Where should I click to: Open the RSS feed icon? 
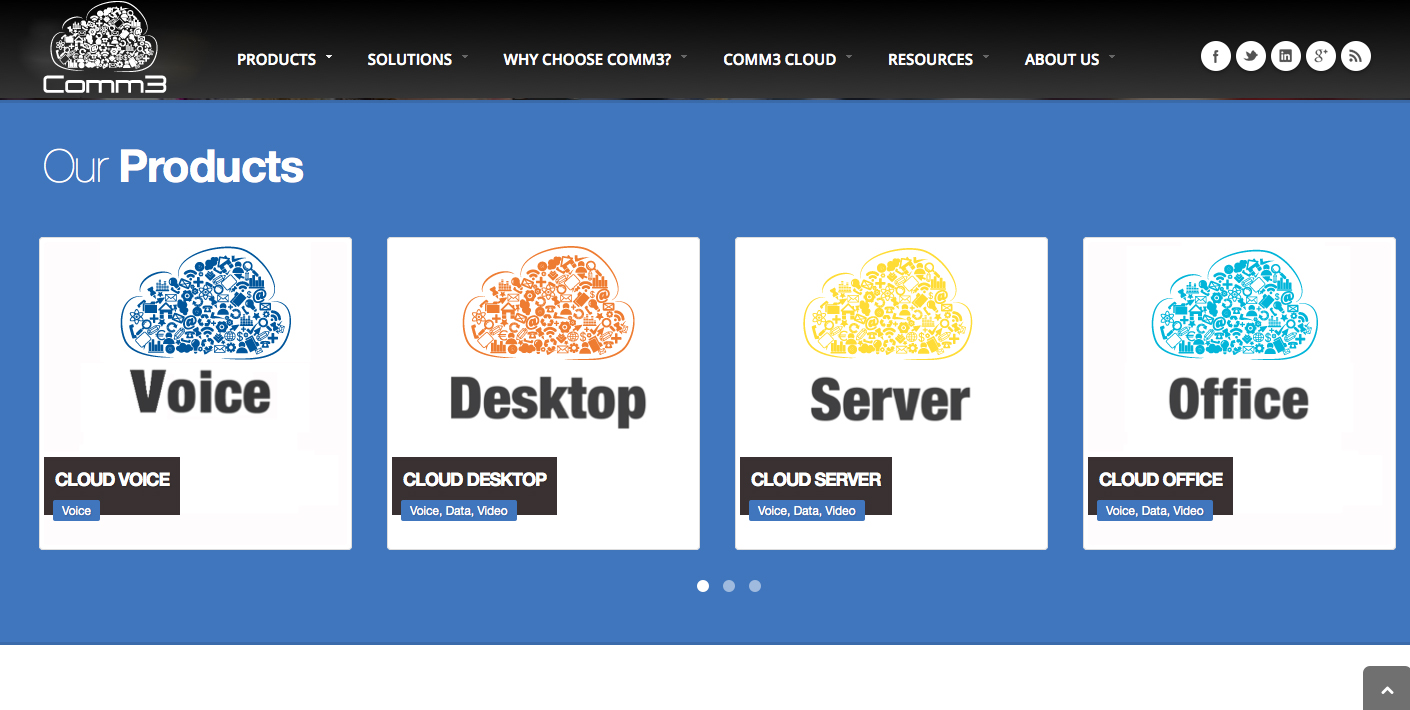1356,56
